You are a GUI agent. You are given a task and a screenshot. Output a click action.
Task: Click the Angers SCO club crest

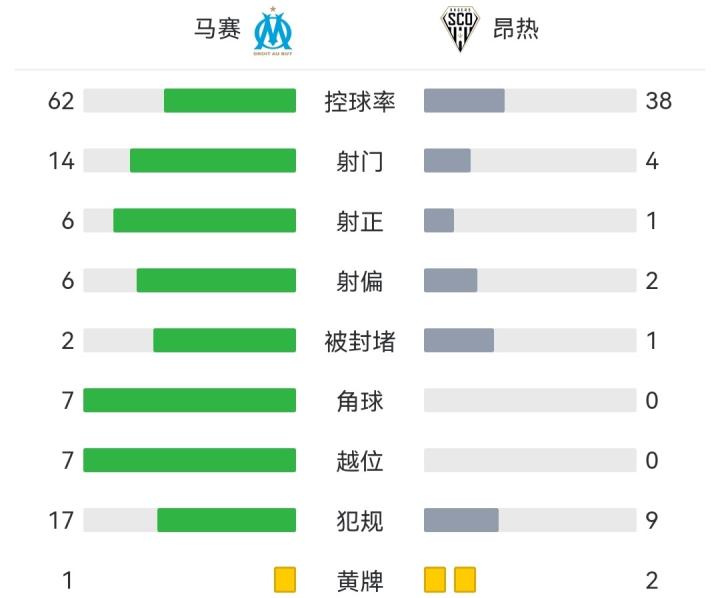[459, 30]
